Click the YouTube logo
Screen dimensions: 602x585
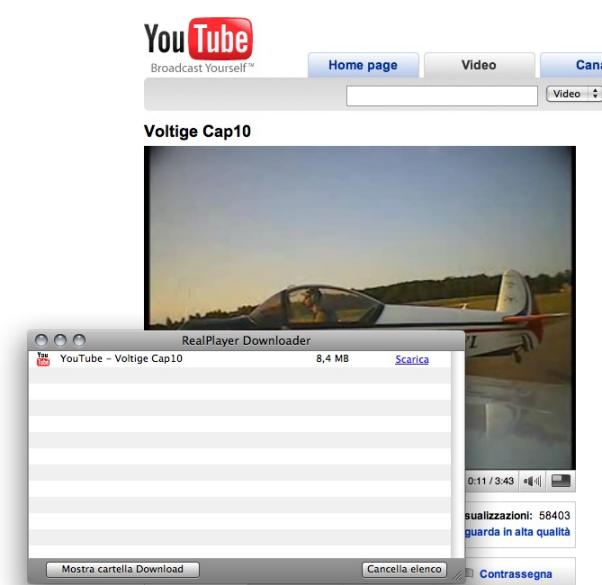tap(198, 45)
